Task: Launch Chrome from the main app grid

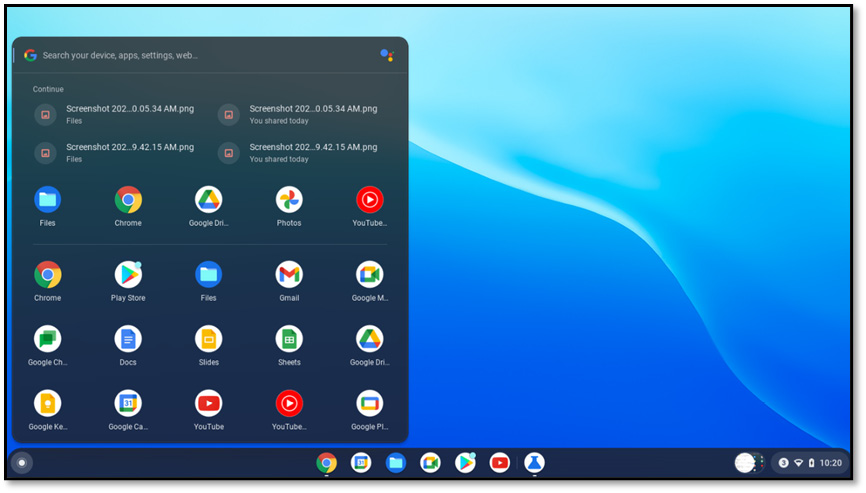Action: pyautogui.click(x=47, y=282)
